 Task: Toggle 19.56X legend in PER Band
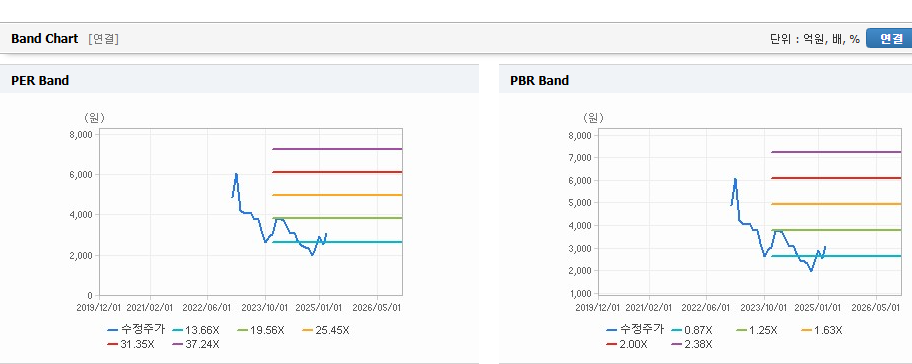tap(261, 330)
